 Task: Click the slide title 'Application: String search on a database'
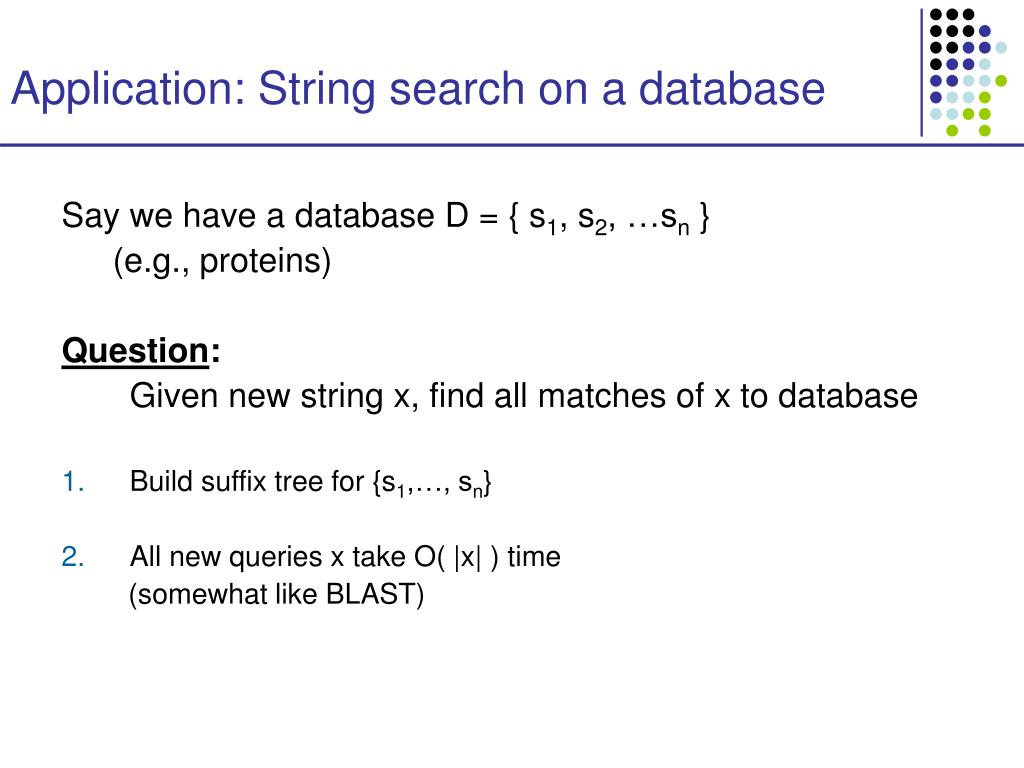point(418,89)
